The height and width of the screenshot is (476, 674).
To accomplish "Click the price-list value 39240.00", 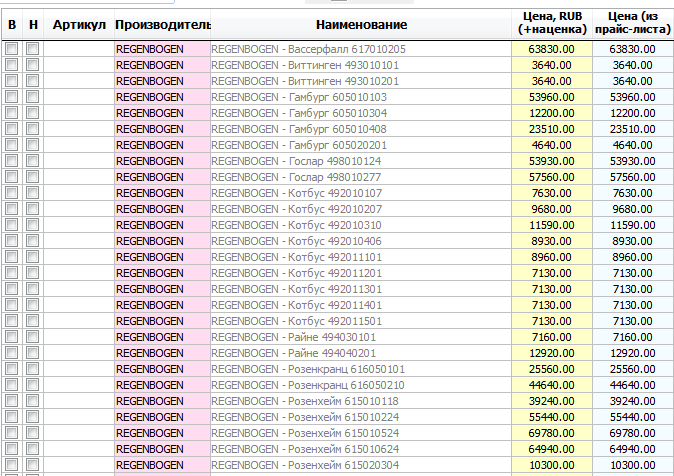I will tap(633, 401).
